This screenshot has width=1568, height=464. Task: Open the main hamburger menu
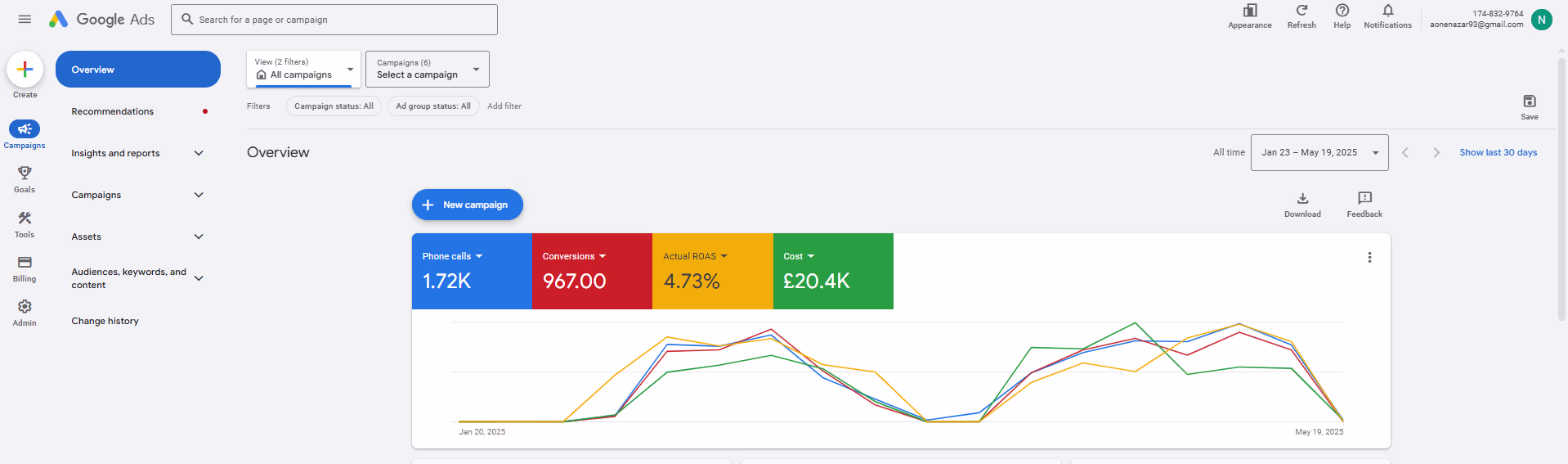pyautogui.click(x=25, y=19)
